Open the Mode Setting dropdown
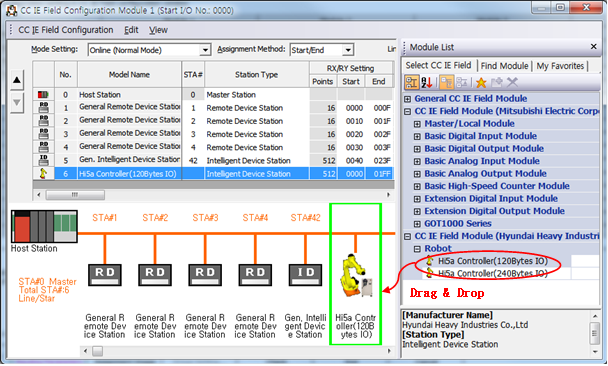The image size is (608, 366). [x=205, y=50]
